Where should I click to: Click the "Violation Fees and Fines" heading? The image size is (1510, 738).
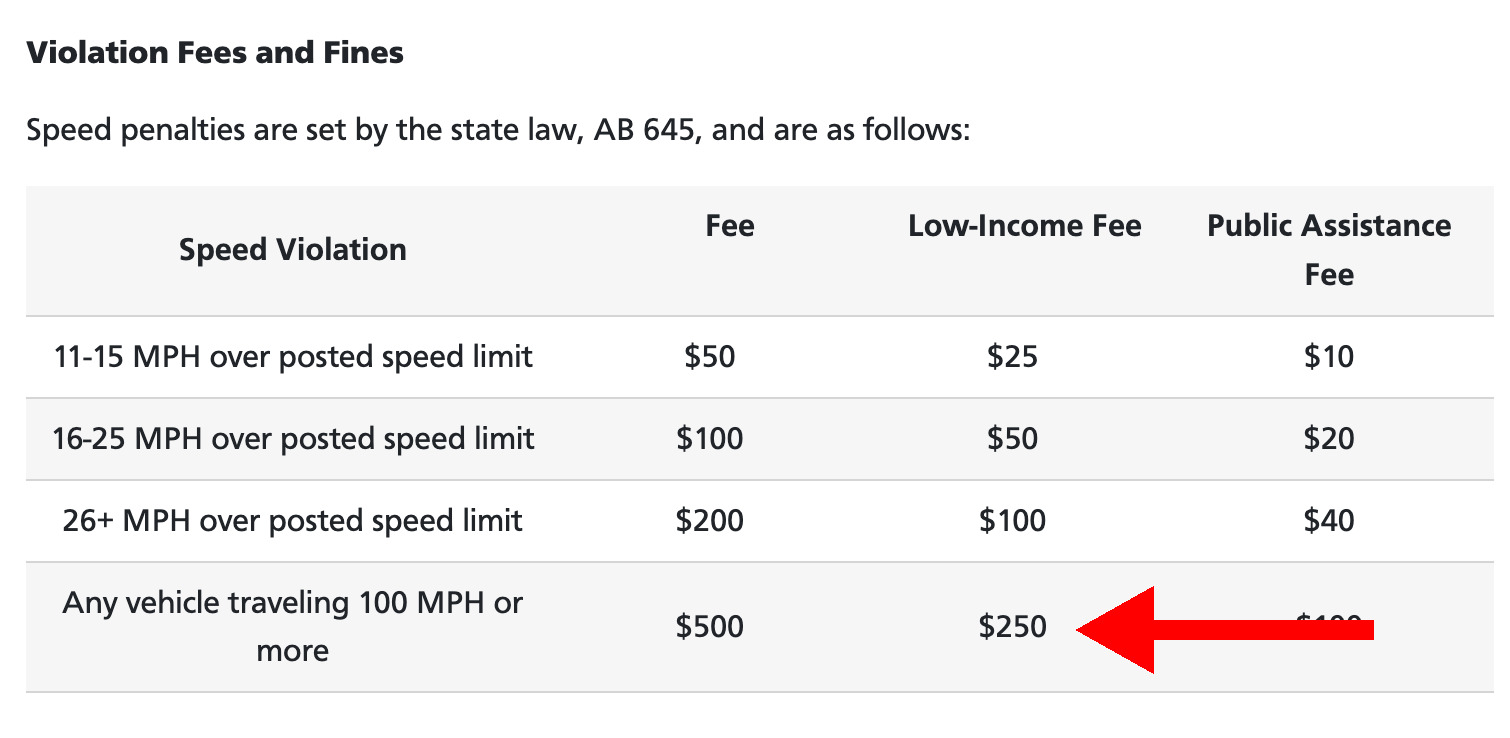point(215,52)
